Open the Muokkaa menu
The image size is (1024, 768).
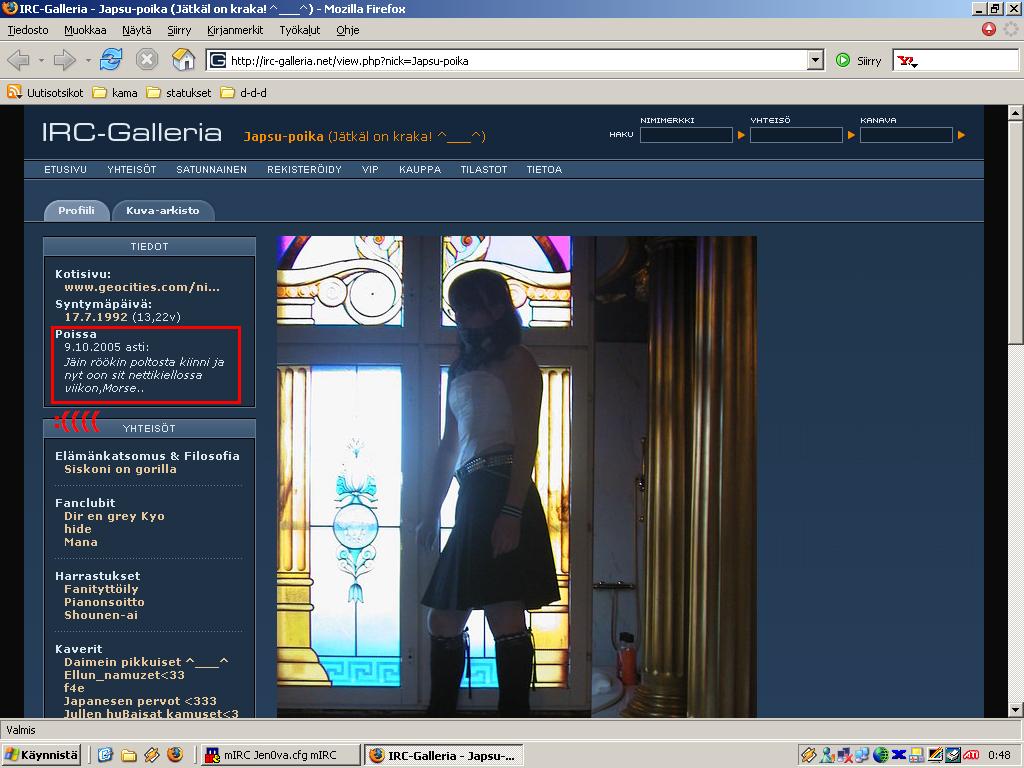(85, 30)
